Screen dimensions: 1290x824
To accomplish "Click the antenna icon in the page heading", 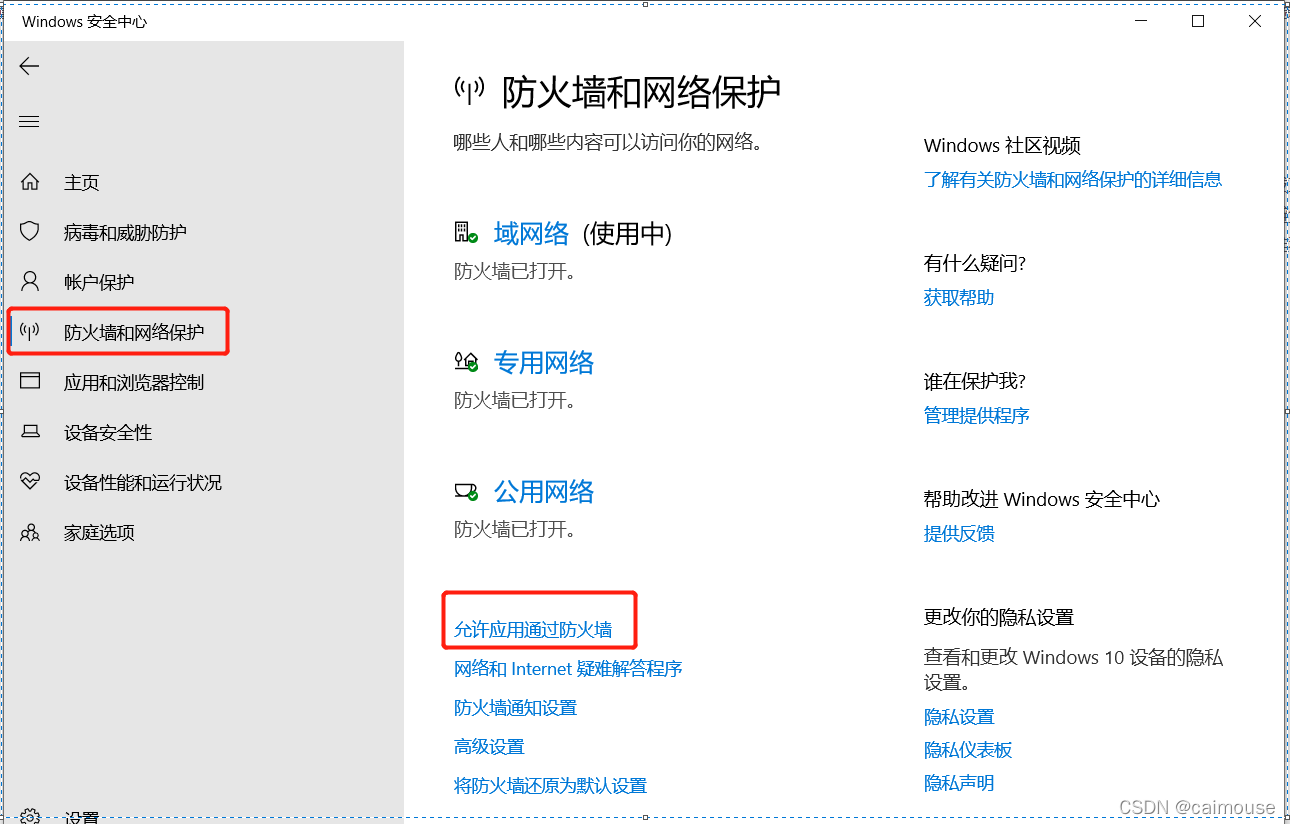I will coord(469,91).
